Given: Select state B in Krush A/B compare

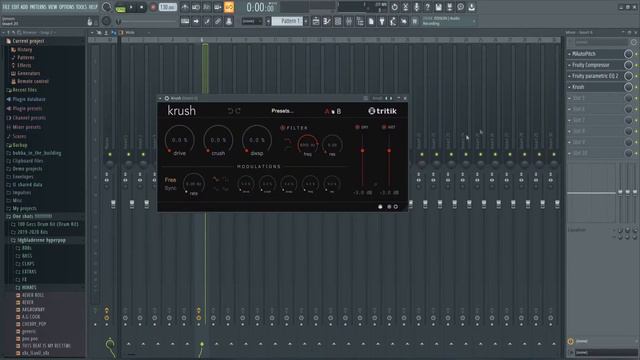Looking at the screenshot, I should 338,111.
